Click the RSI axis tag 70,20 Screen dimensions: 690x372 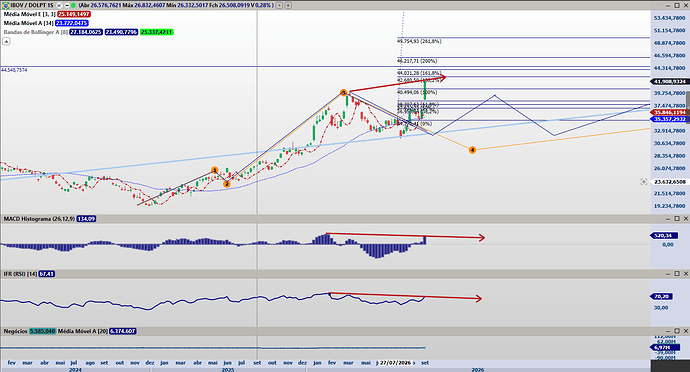click(662, 297)
